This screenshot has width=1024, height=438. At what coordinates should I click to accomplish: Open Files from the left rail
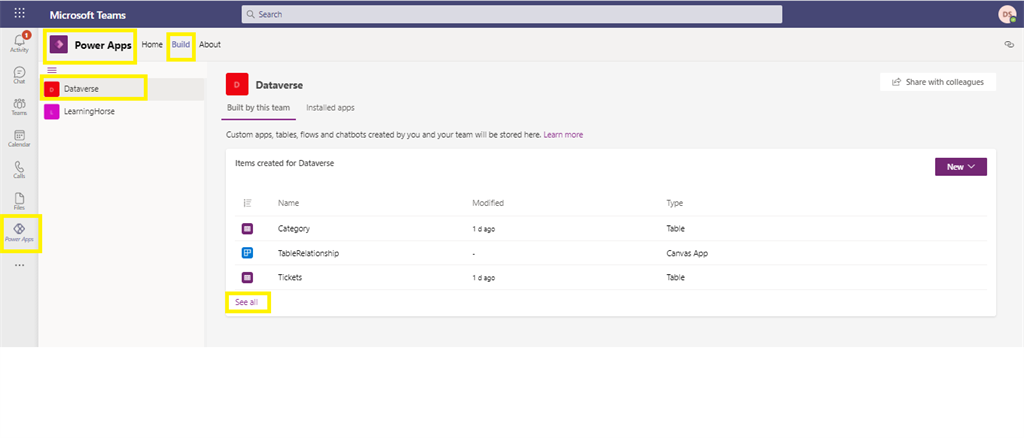(x=19, y=201)
